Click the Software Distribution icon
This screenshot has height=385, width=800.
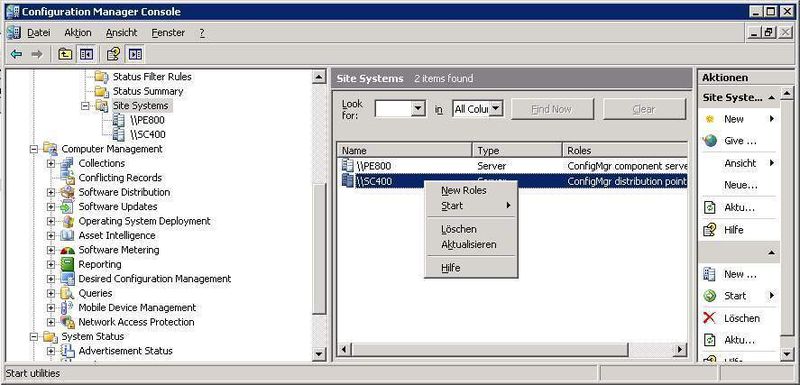(67, 192)
